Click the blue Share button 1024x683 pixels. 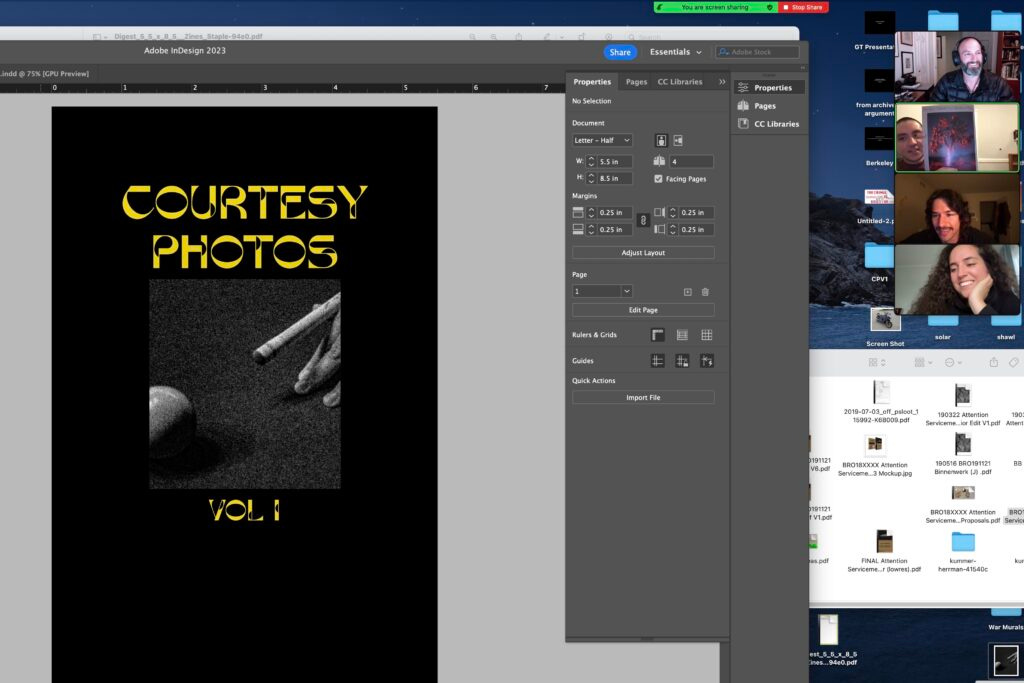pyautogui.click(x=620, y=52)
